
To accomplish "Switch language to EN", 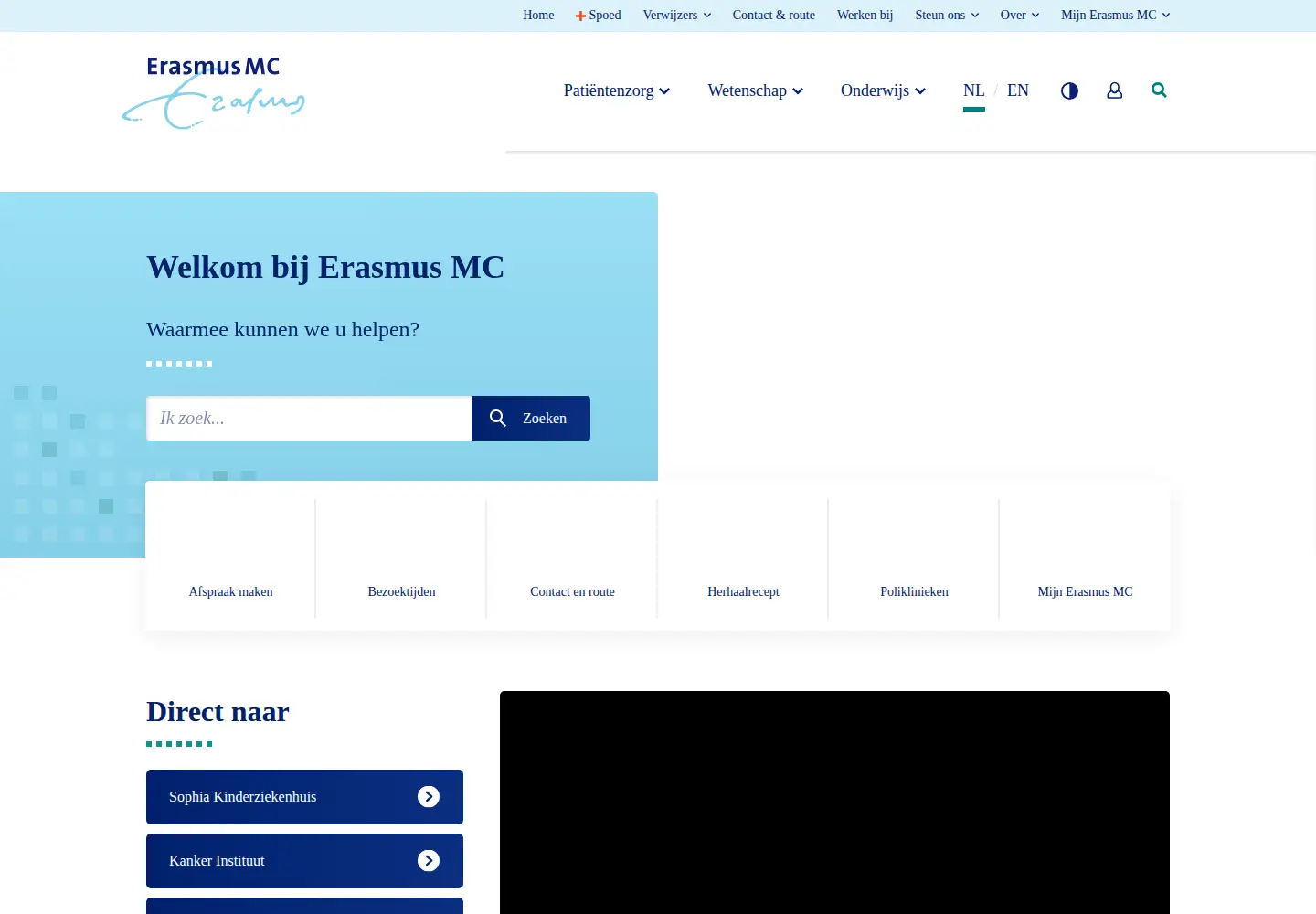I will 1018,90.
